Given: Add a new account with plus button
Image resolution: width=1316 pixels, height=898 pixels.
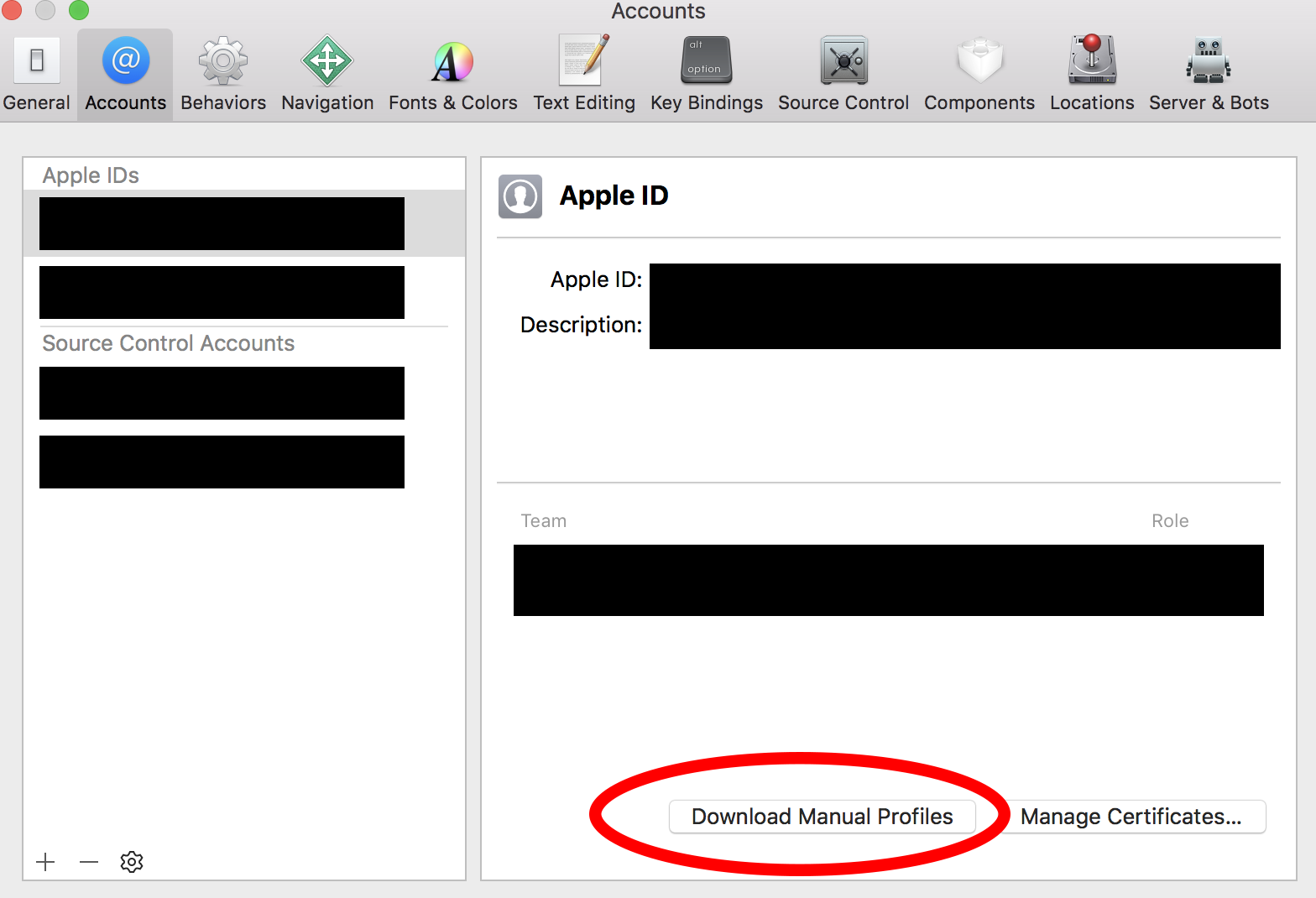Looking at the screenshot, I should pos(46,862).
